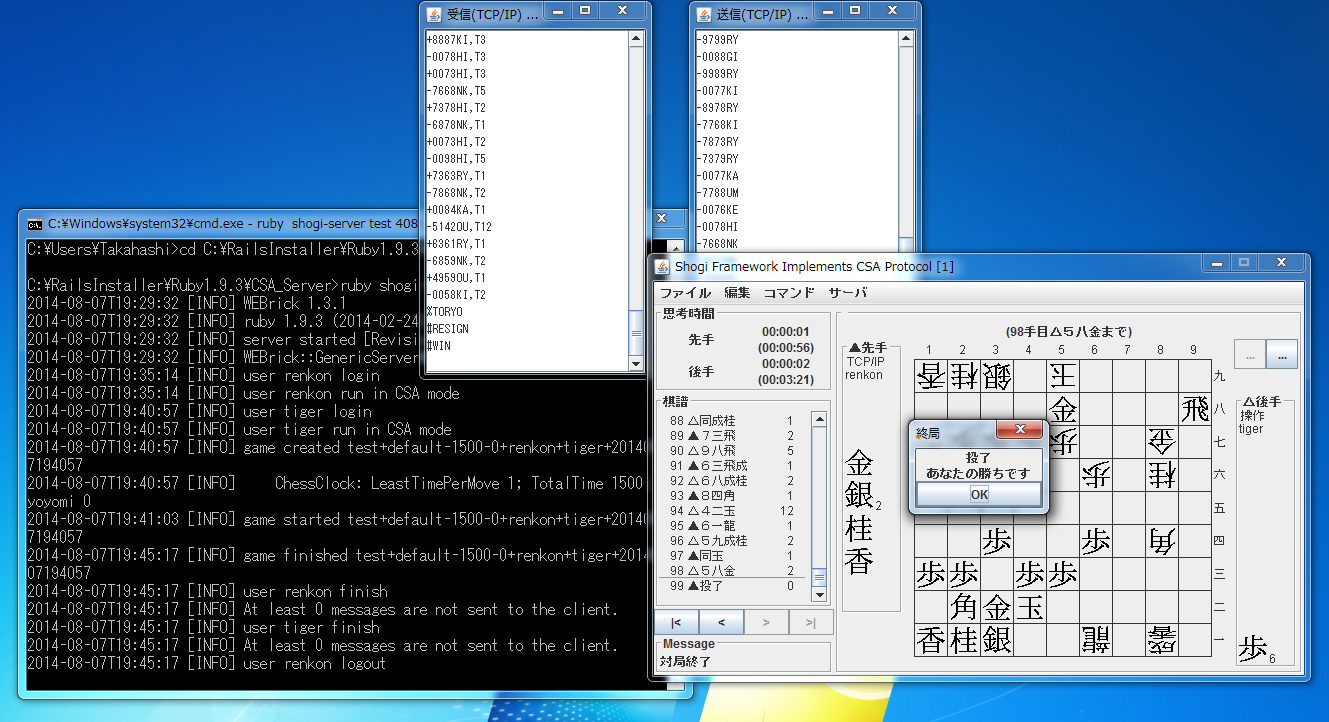Pick the 金 gold from 先手's hand
The width and height of the screenshot is (1329, 722).
tap(859, 463)
